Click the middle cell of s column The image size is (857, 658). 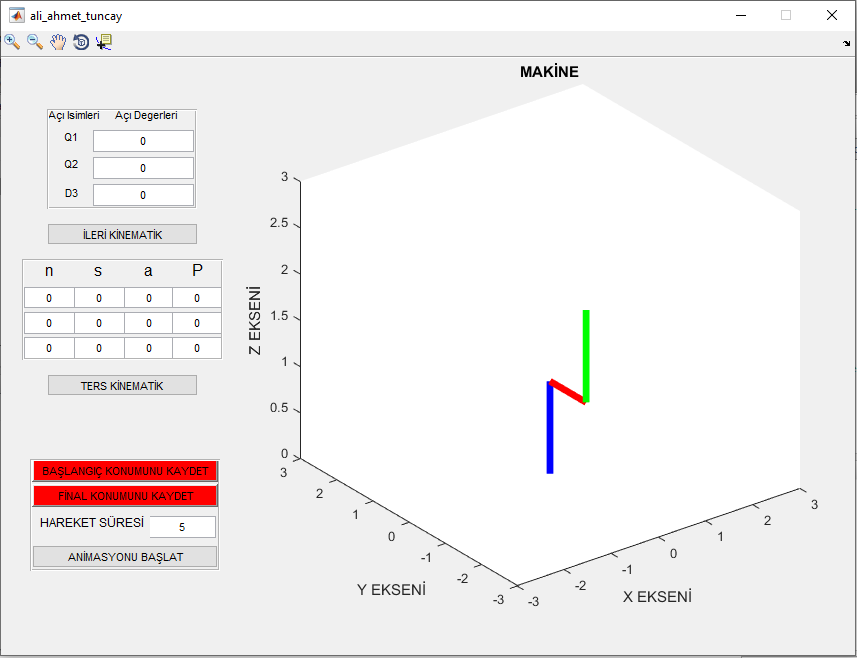coord(97,322)
